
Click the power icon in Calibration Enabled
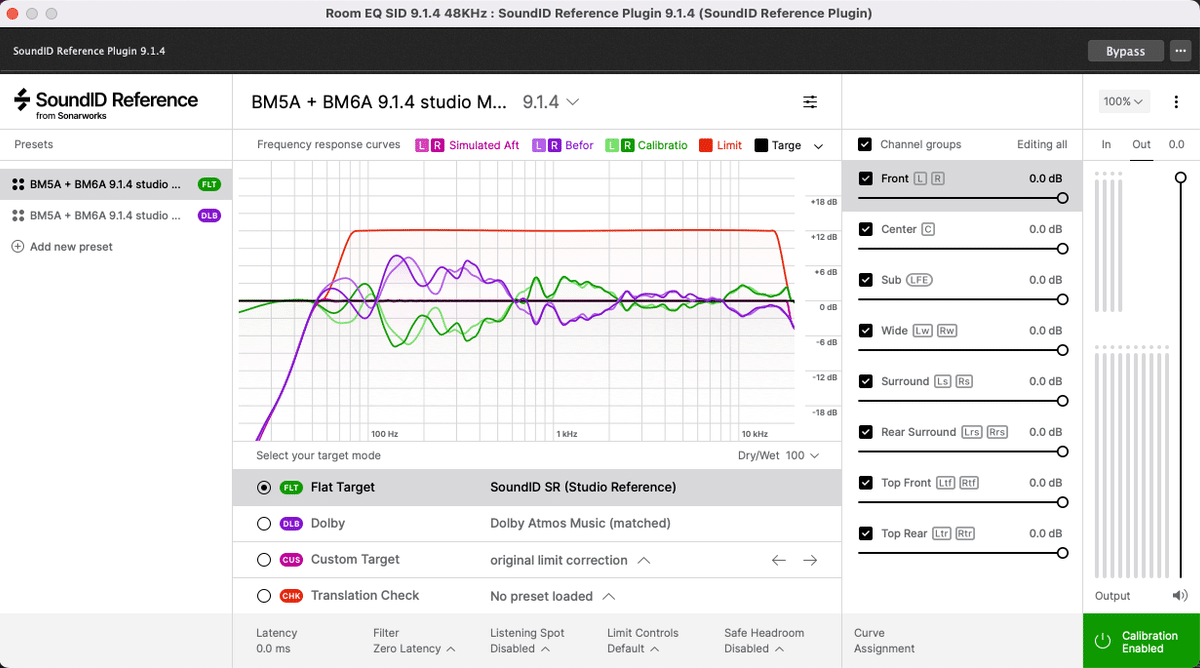(1102, 641)
